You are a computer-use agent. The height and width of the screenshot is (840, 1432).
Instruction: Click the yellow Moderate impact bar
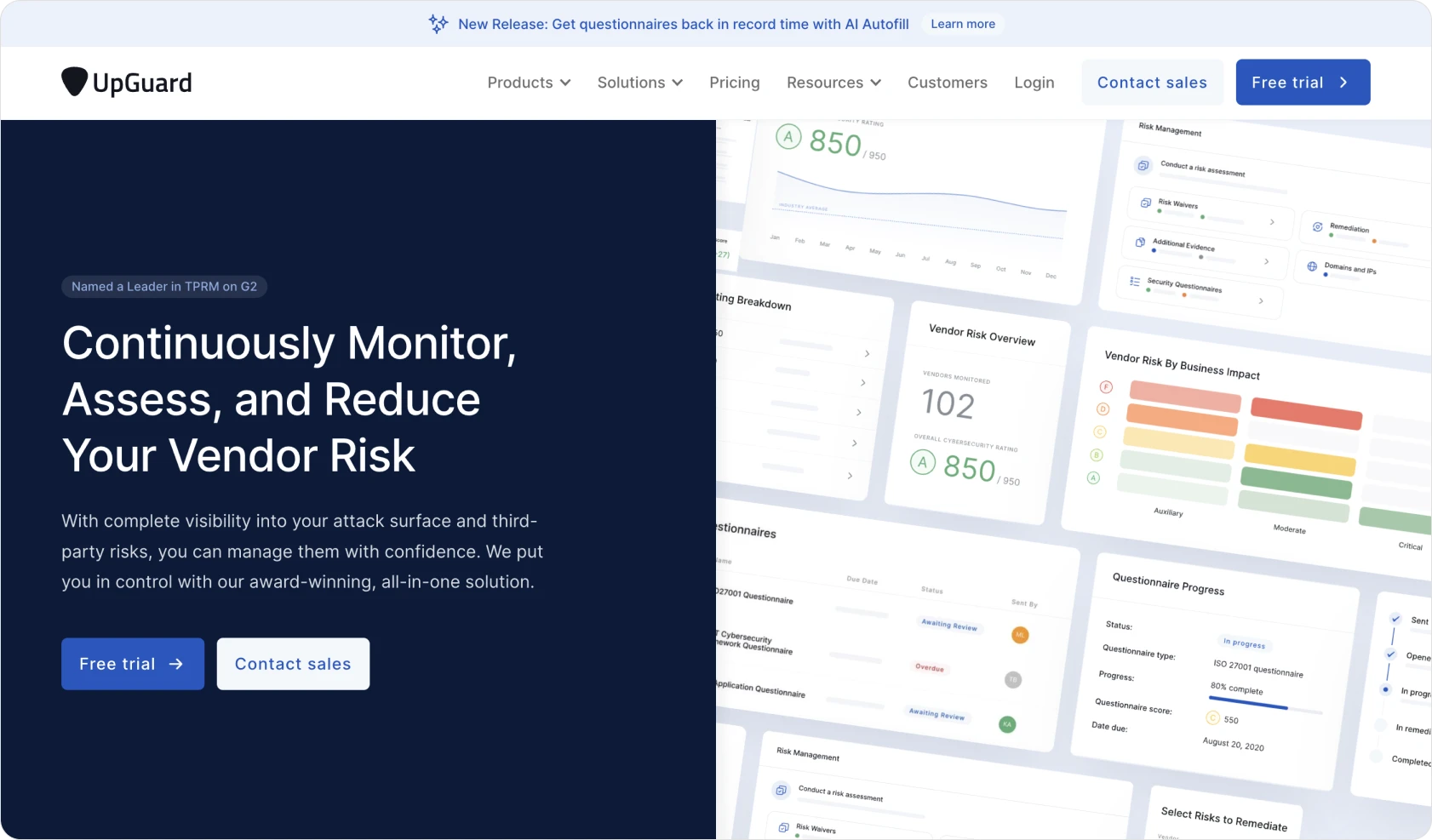click(x=1300, y=460)
